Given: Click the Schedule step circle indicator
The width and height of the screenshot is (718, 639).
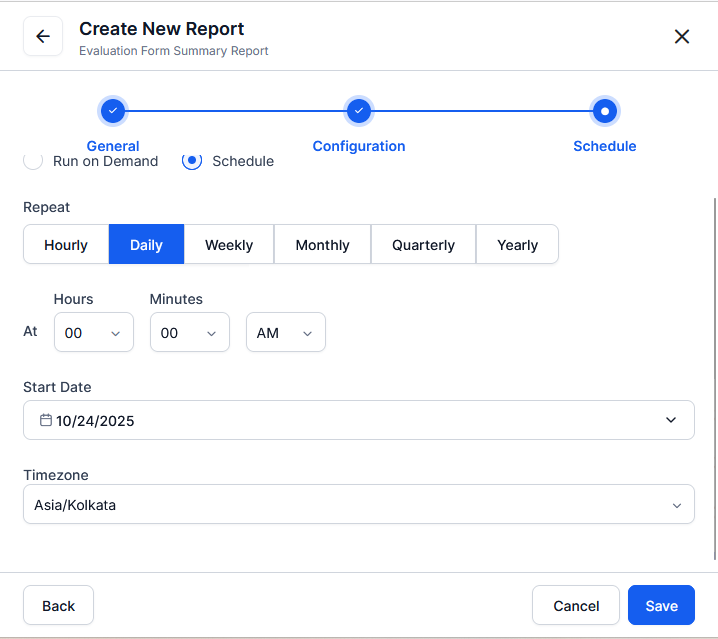Looking at the screenshot, I should (604, 111).
